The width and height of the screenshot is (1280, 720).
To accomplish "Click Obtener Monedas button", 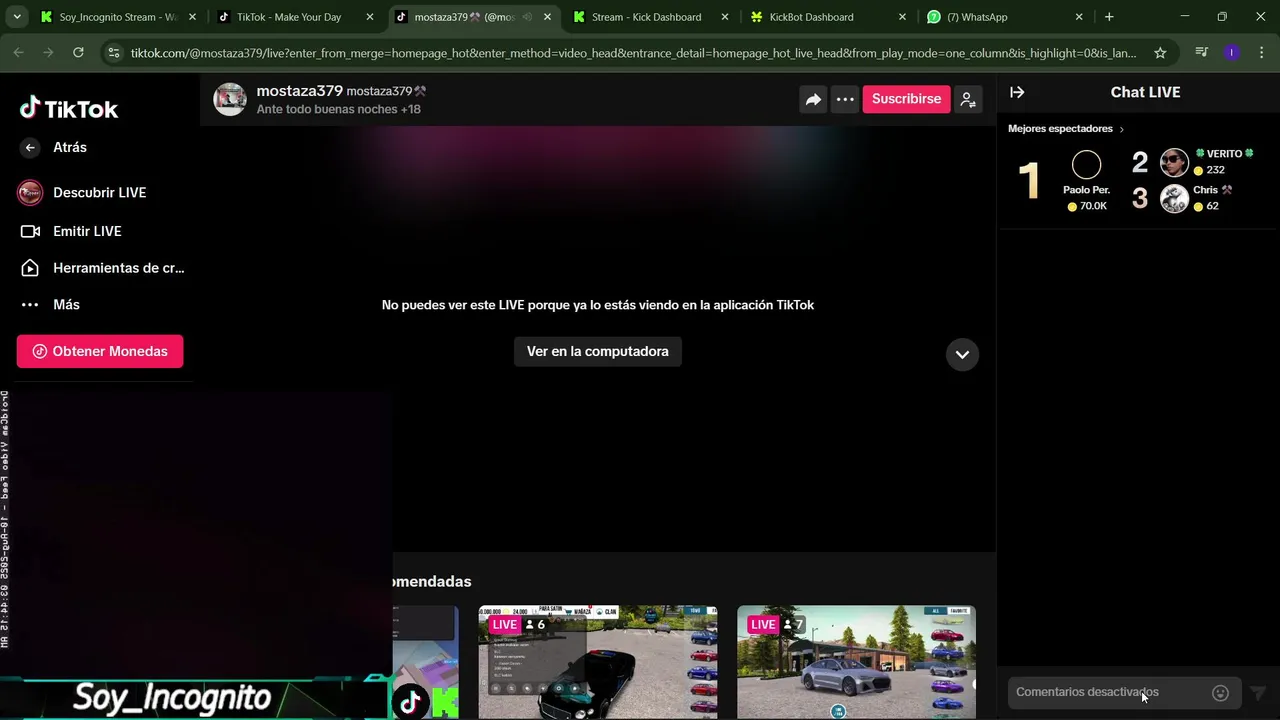I will pos(100,351).
